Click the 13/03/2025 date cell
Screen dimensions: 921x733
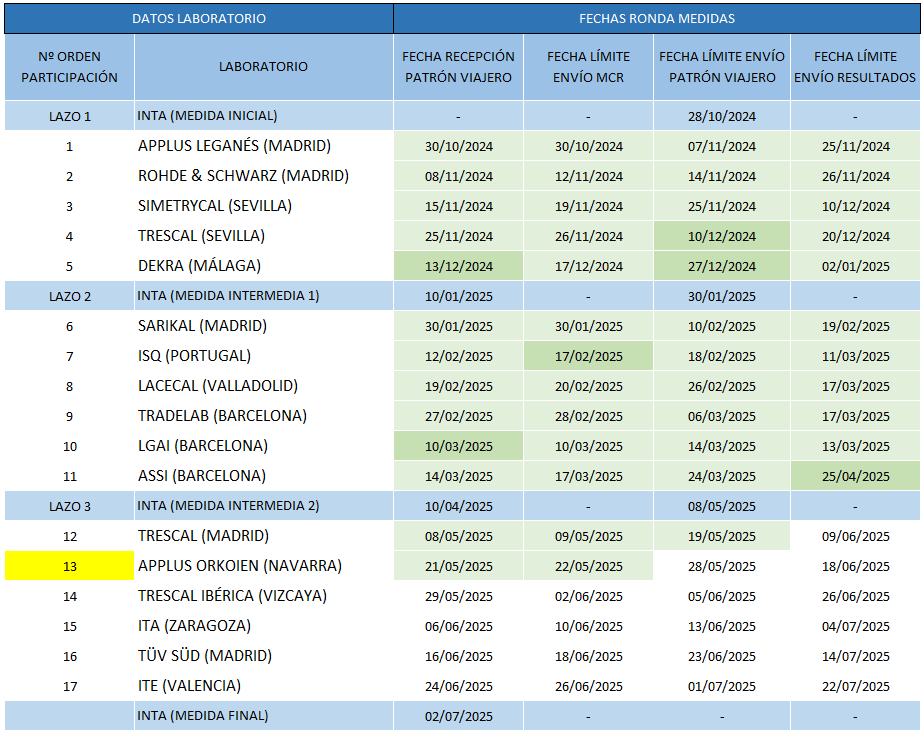point(855,446)
